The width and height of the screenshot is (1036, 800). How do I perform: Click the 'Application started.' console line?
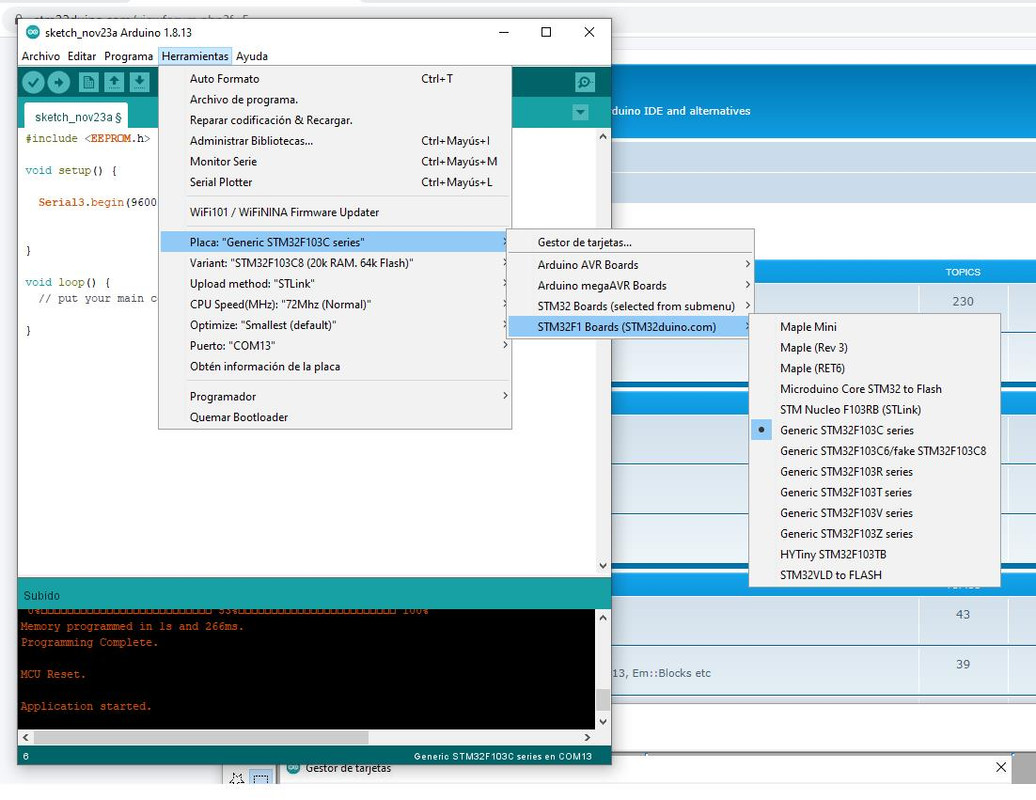pyautogui.click(x=86, y=706)
